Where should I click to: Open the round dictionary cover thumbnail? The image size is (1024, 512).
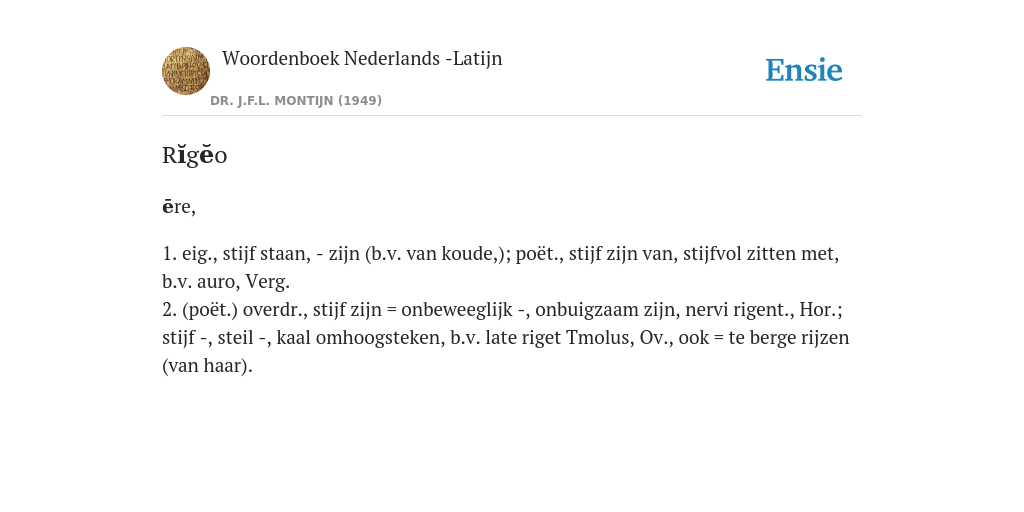[186, 71]
